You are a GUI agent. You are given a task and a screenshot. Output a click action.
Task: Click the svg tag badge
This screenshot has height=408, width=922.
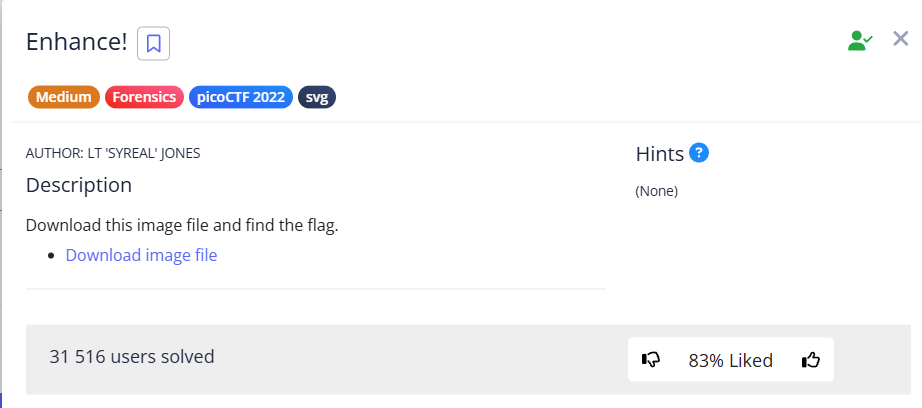click(x=317, y=97)
